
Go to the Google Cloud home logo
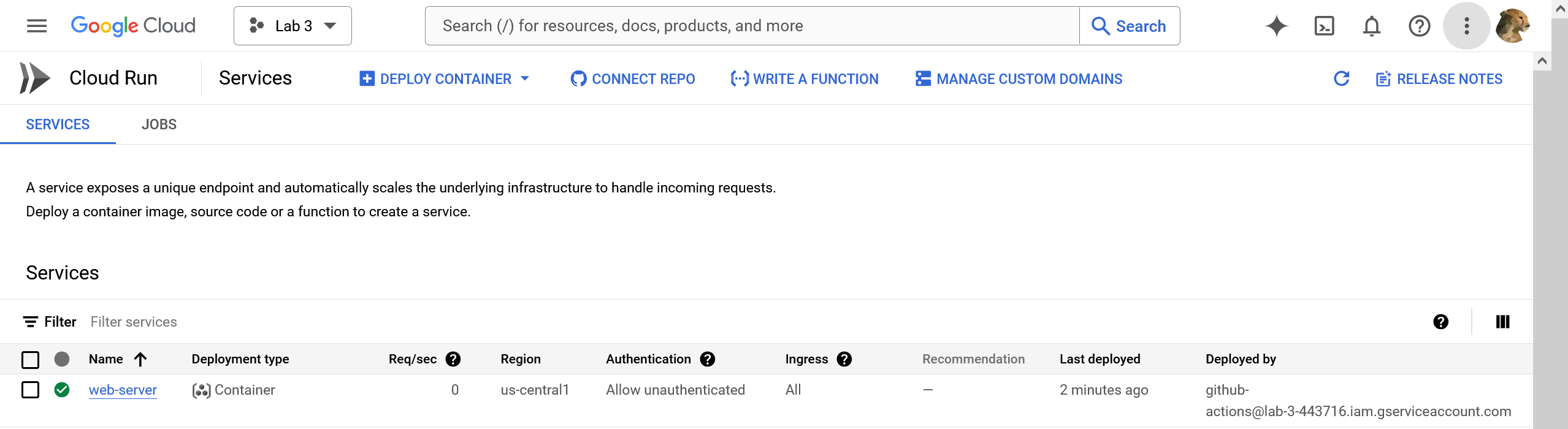133,26
